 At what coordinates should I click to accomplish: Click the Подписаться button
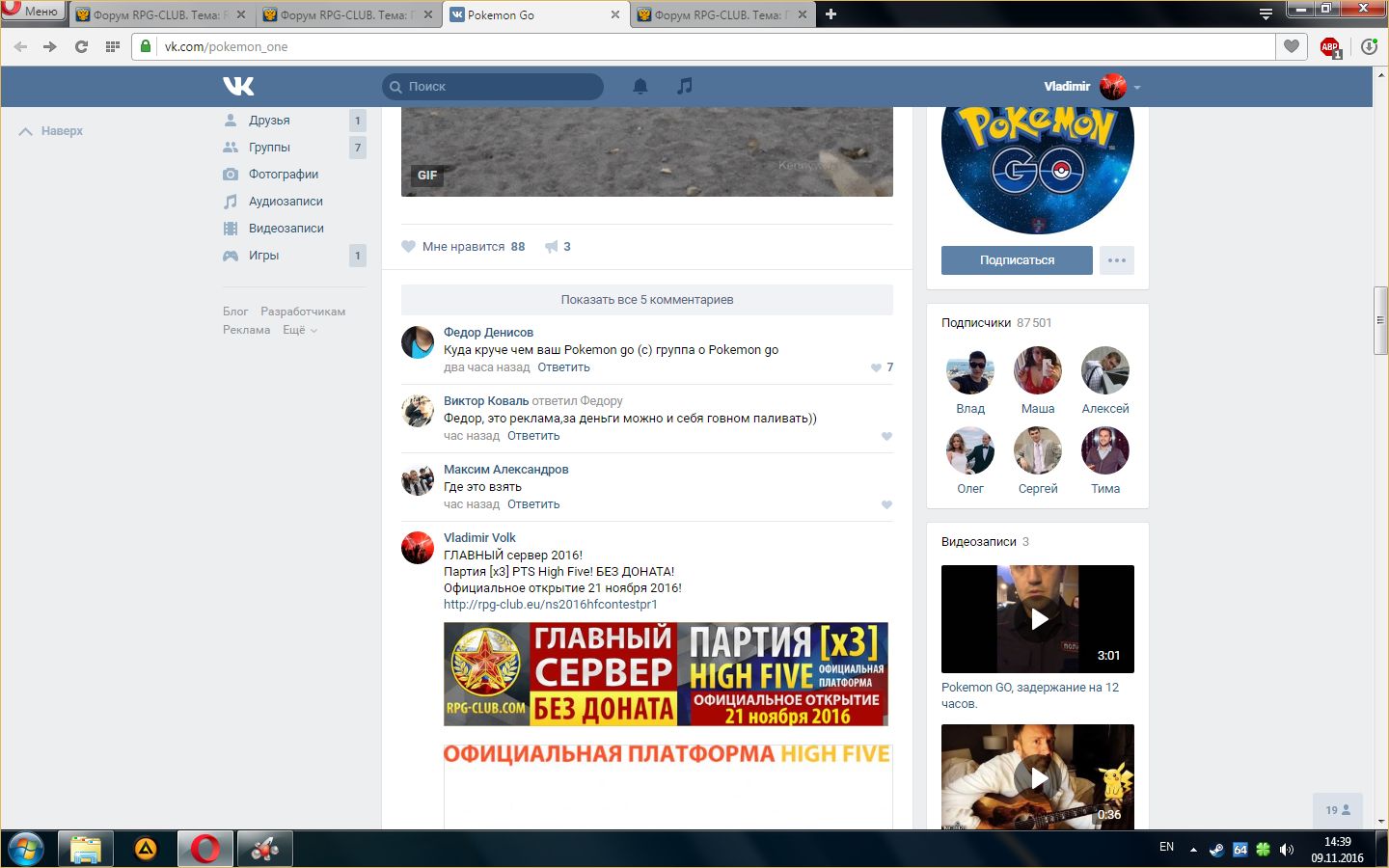[x=1017, y=260]
